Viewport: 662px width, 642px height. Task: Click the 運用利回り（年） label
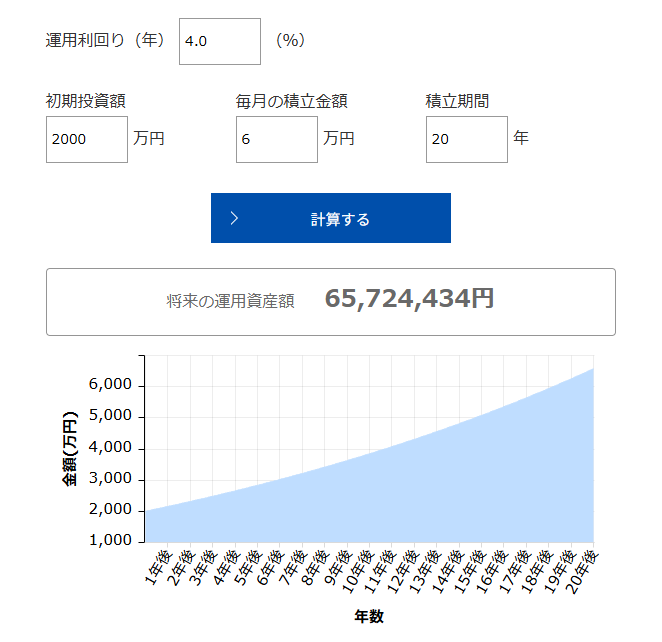pos(105,41)
